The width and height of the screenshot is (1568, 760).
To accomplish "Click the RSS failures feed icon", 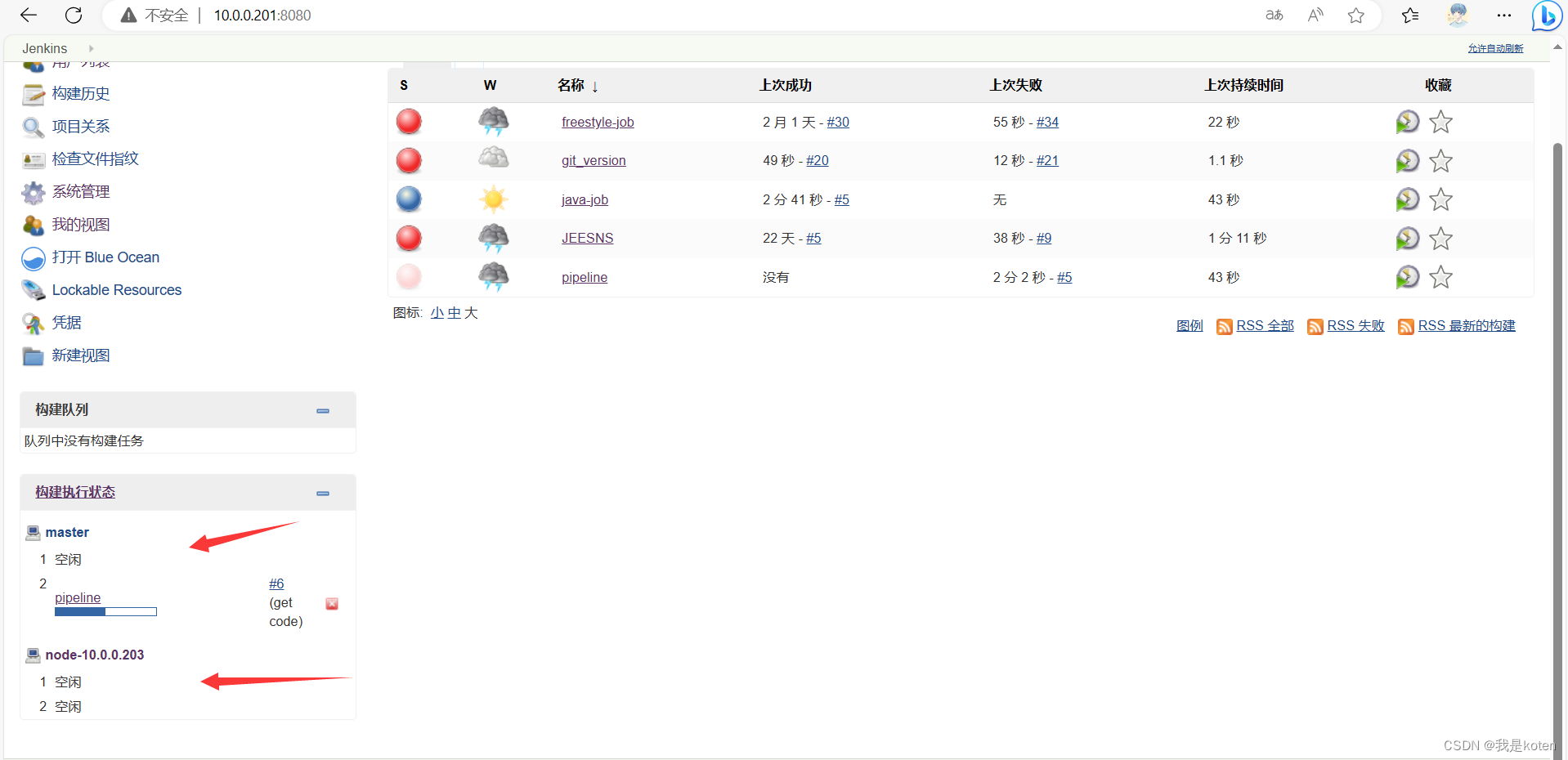I will pyautogui.click(x=1315, y=327).
